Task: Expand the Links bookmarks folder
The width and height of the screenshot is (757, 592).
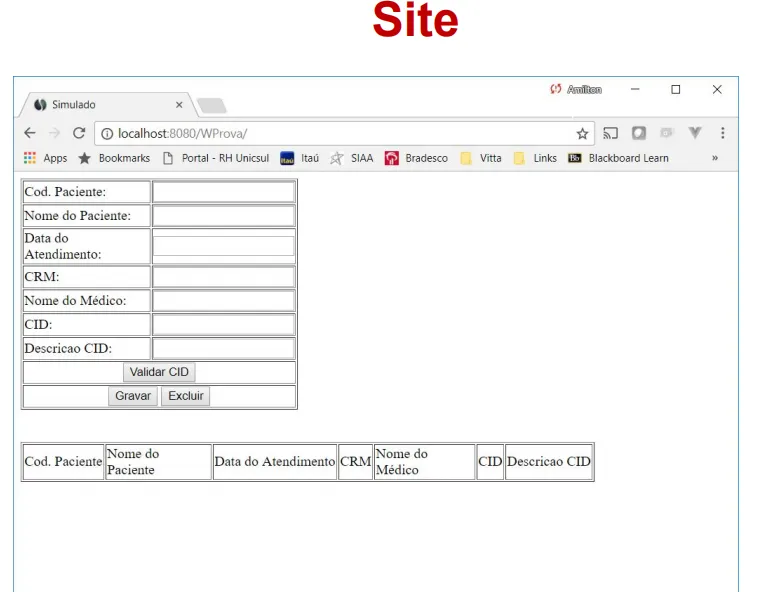Action: [x=535, y=158]
